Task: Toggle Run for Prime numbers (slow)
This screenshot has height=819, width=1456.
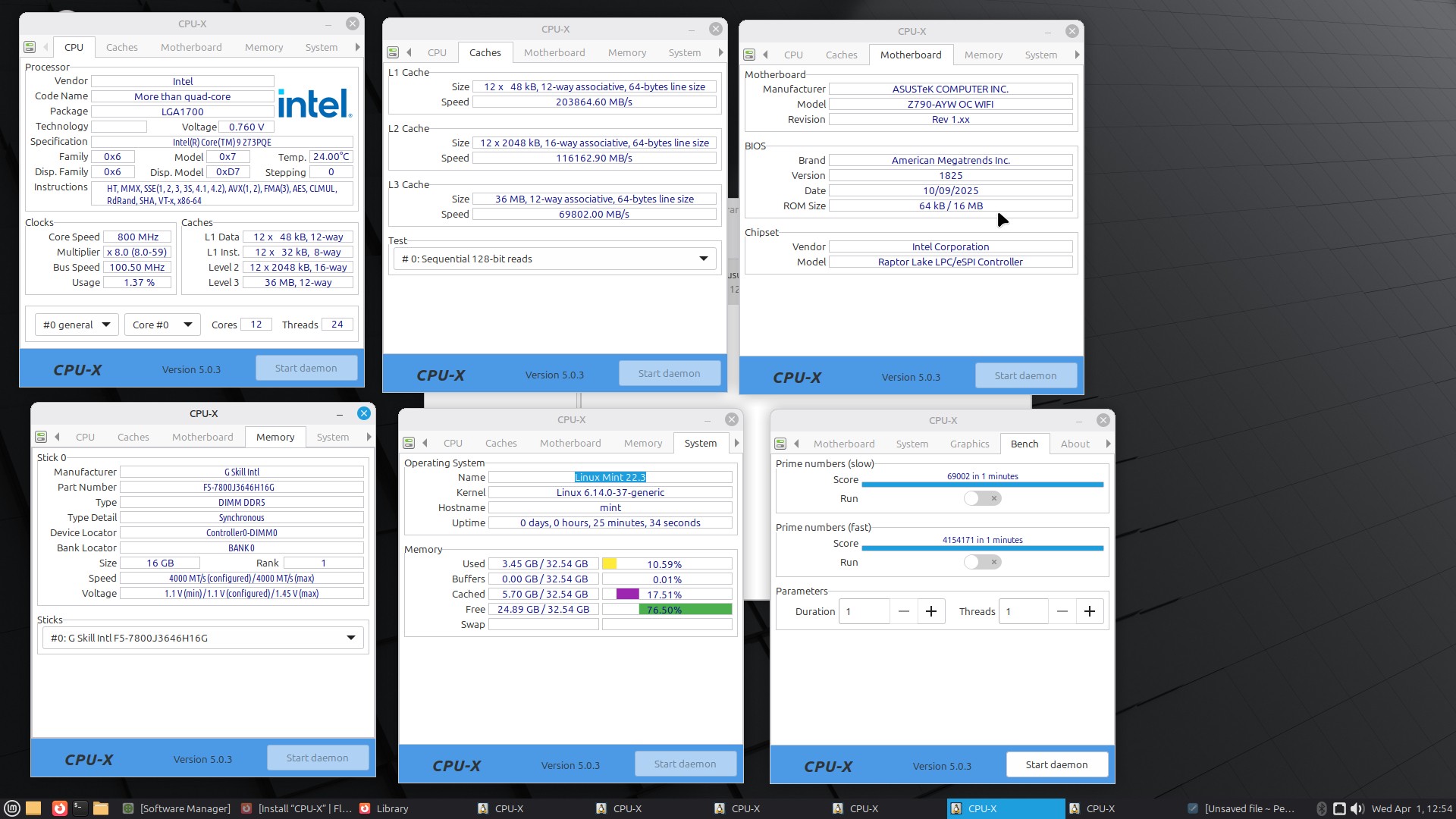Action: [x=982, y=498]
